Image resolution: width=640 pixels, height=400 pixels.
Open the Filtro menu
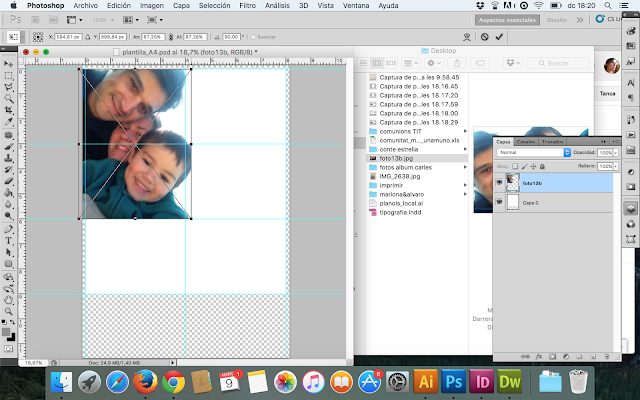tap(247, 5)
